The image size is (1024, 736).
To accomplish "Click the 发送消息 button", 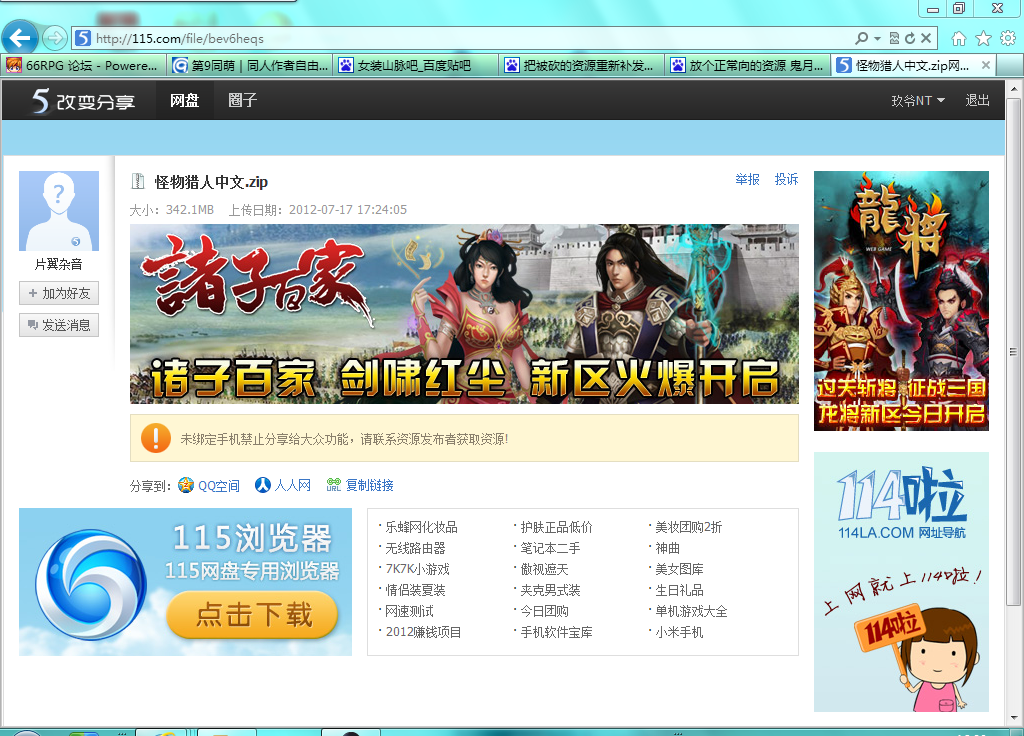I will click(59, 325).
